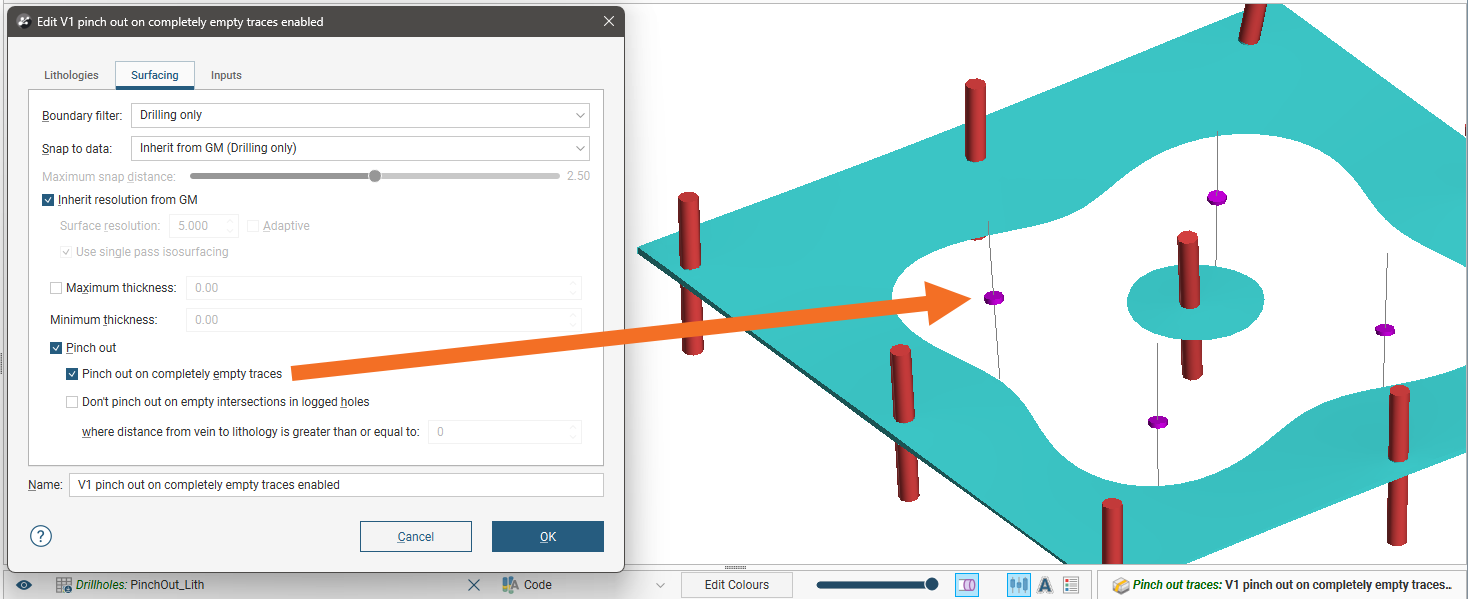Uncheck Inherit resolution from GM
This screenshot has height=599, width=1468.
click(48, 200)
